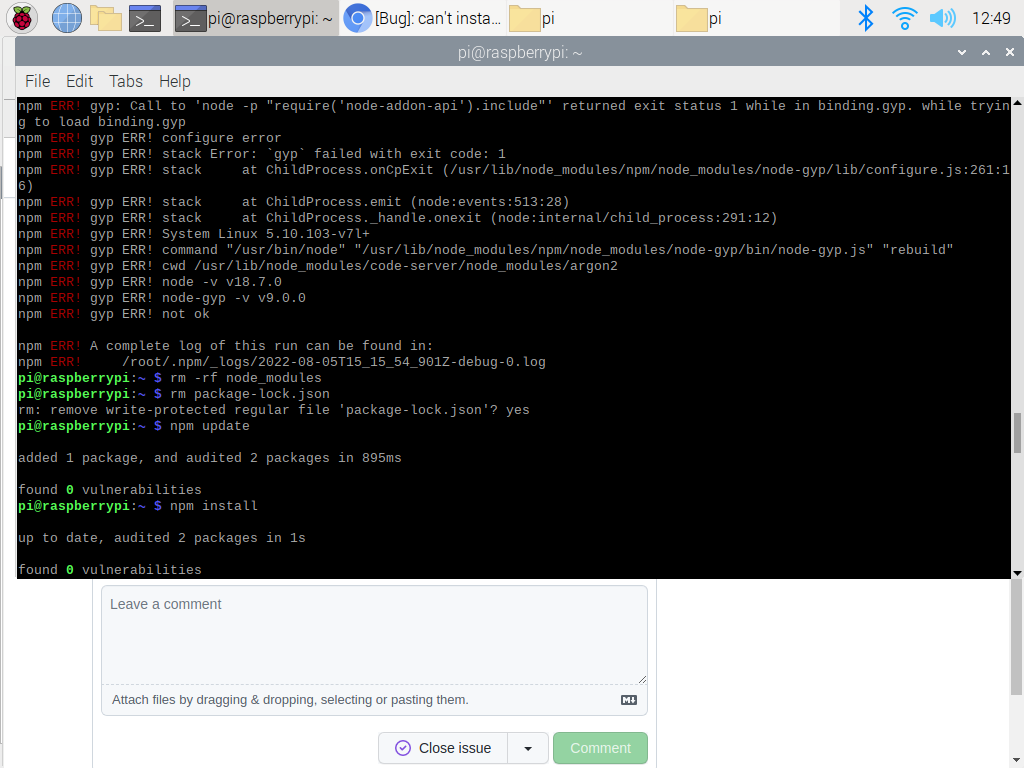Image resolution: width=1024 pixels, height=768 pixels.
Task: Click the 'npm update' command text
Action: coord(210,426)
